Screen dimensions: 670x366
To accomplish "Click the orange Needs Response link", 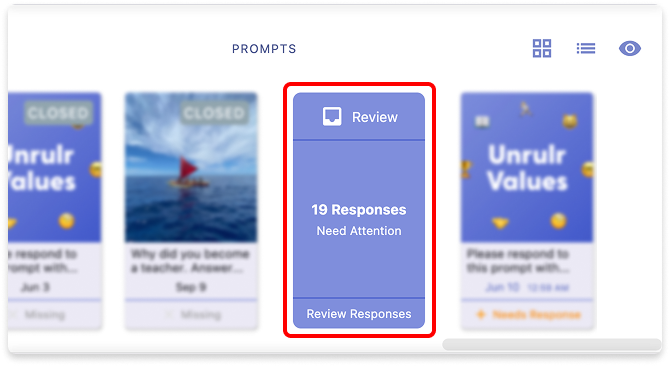I will 536,315.
